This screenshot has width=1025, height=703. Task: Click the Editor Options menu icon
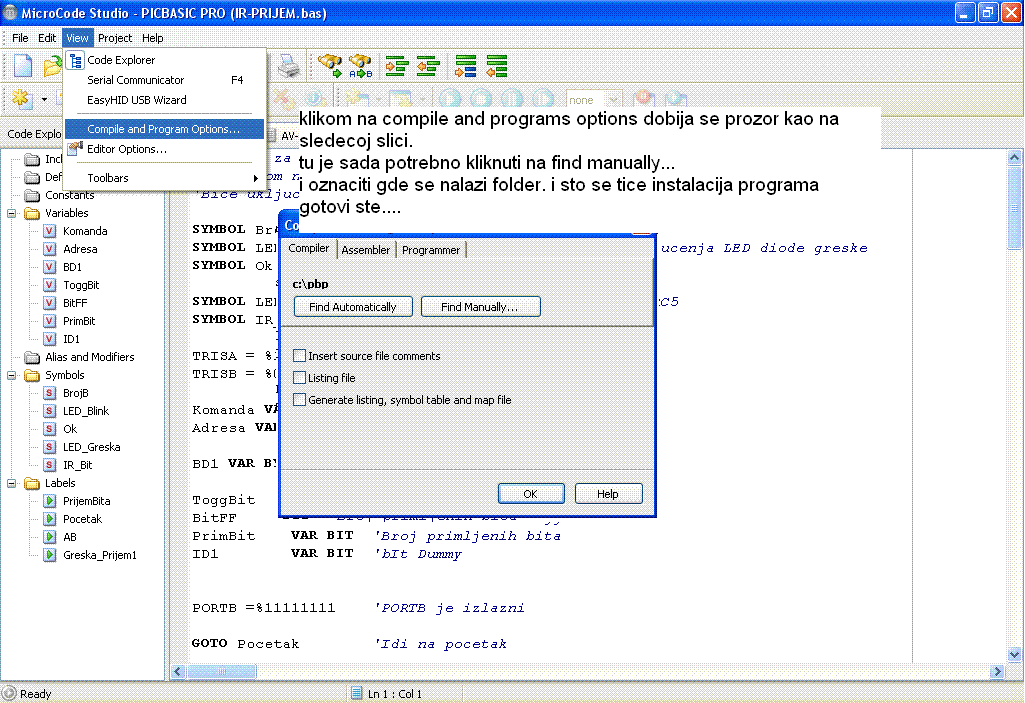coord(76,149)
